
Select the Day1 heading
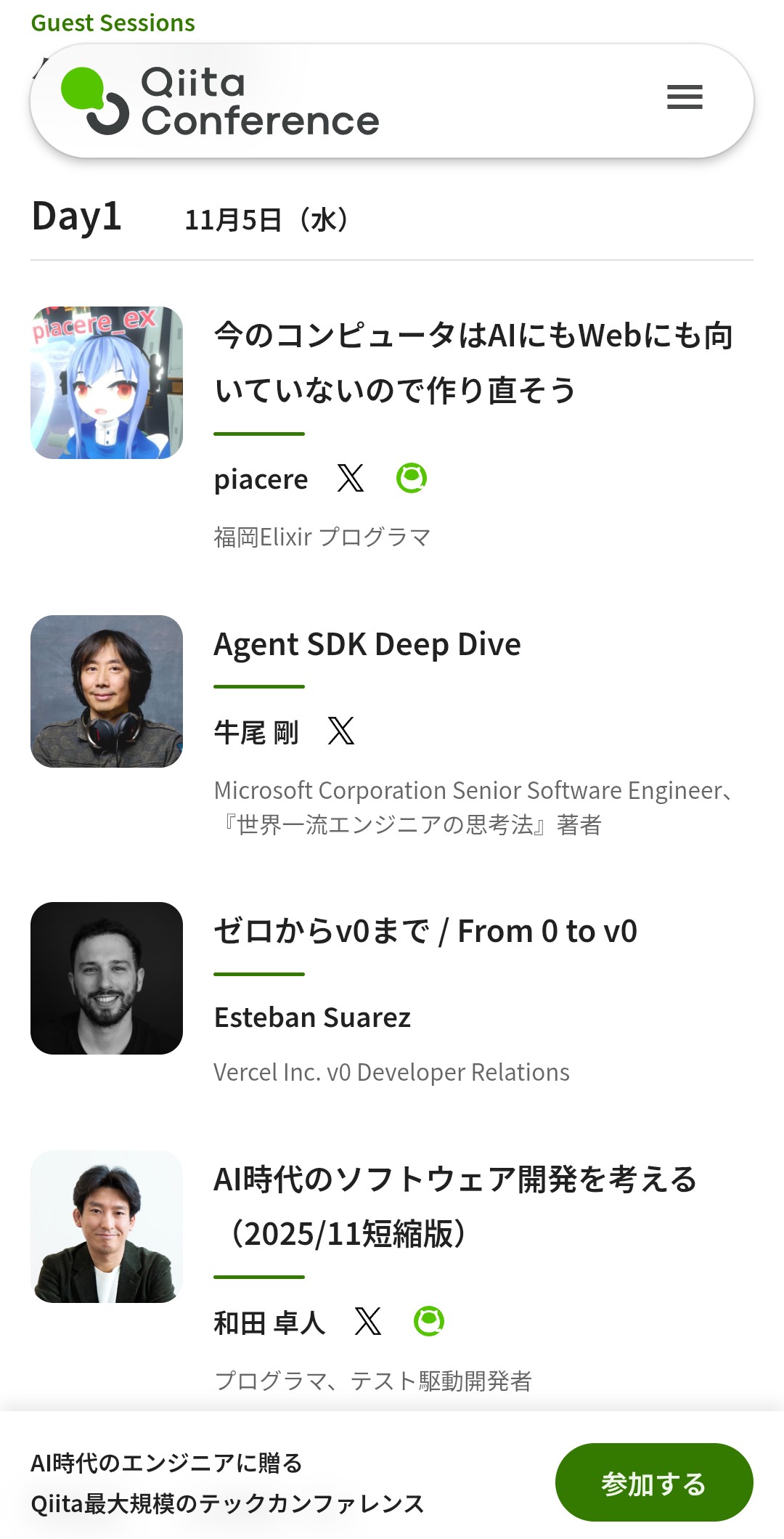(x=76, y=217)
